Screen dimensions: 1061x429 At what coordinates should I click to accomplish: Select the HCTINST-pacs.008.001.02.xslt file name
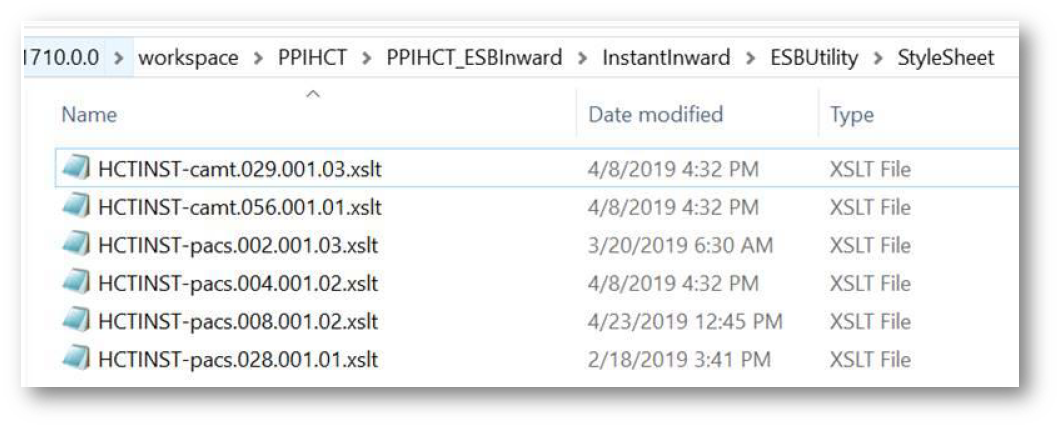(x=236, y=322)
